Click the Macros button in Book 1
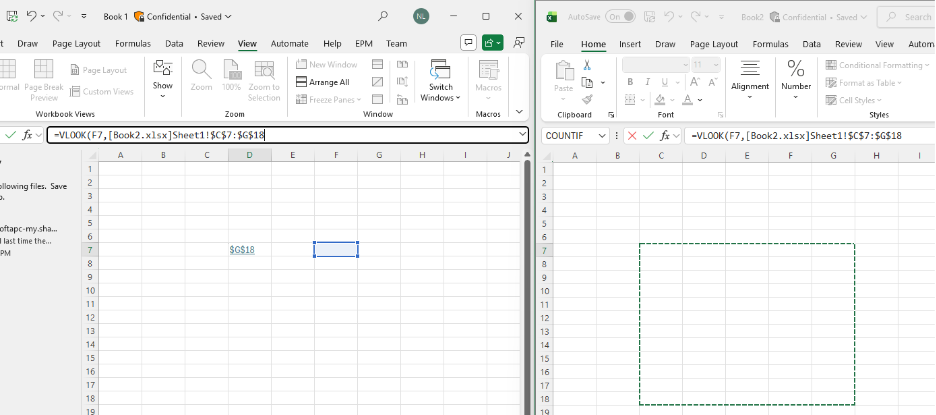This screenshot has width=936, height=415. (488, 80)
